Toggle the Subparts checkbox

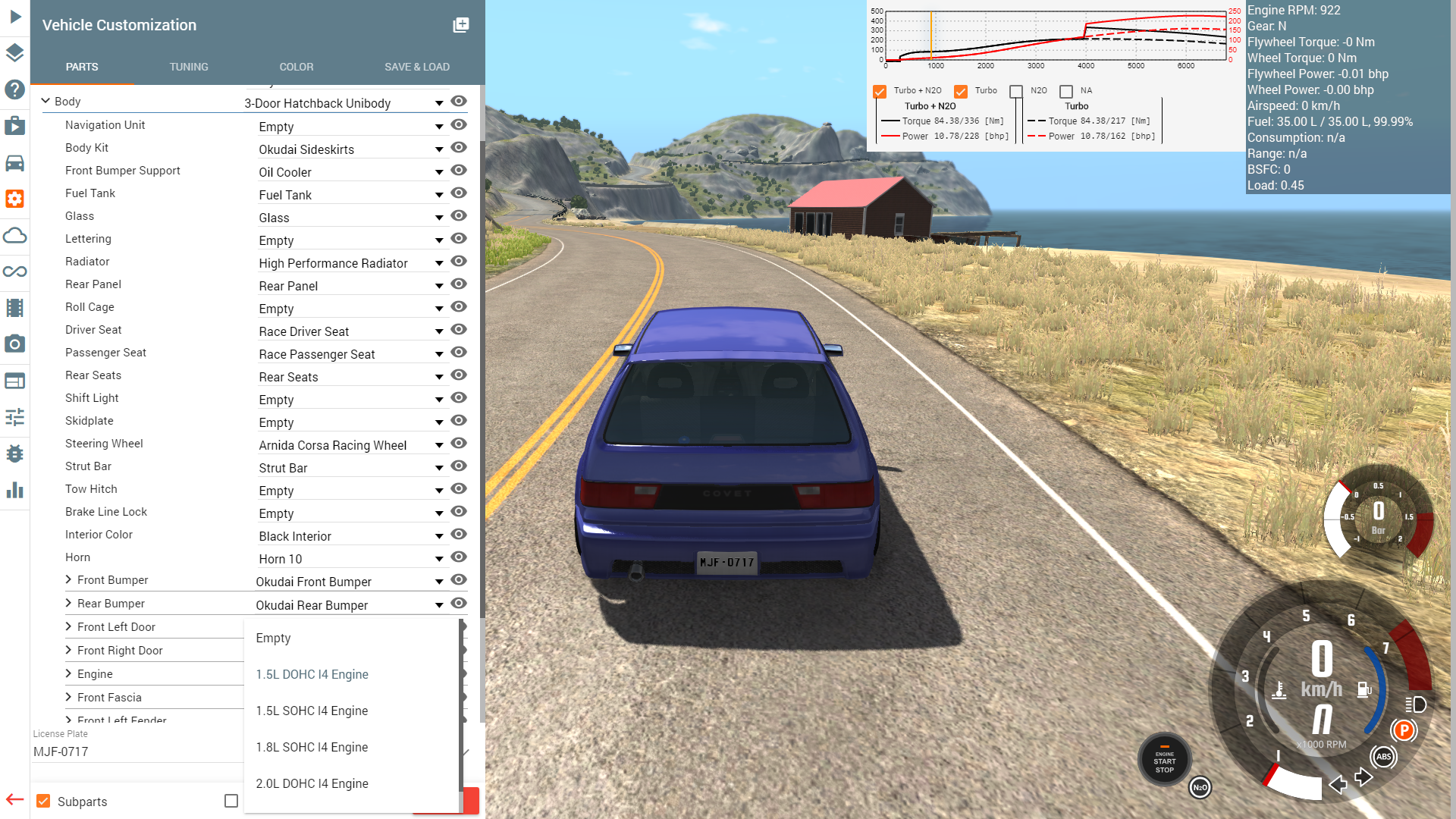pos(43,802)
